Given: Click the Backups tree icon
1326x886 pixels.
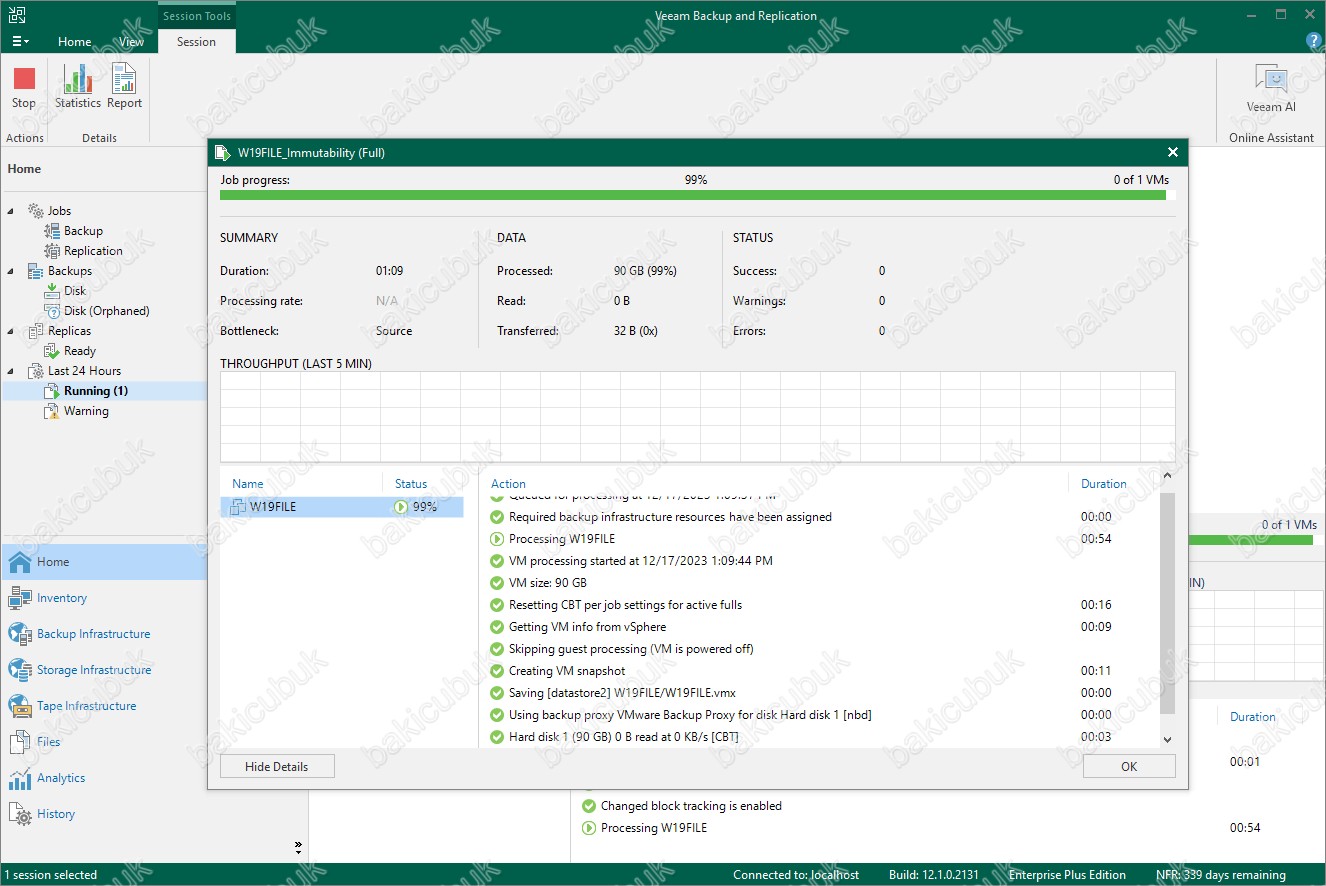Looking at the screenshot, I should (35, 271).
